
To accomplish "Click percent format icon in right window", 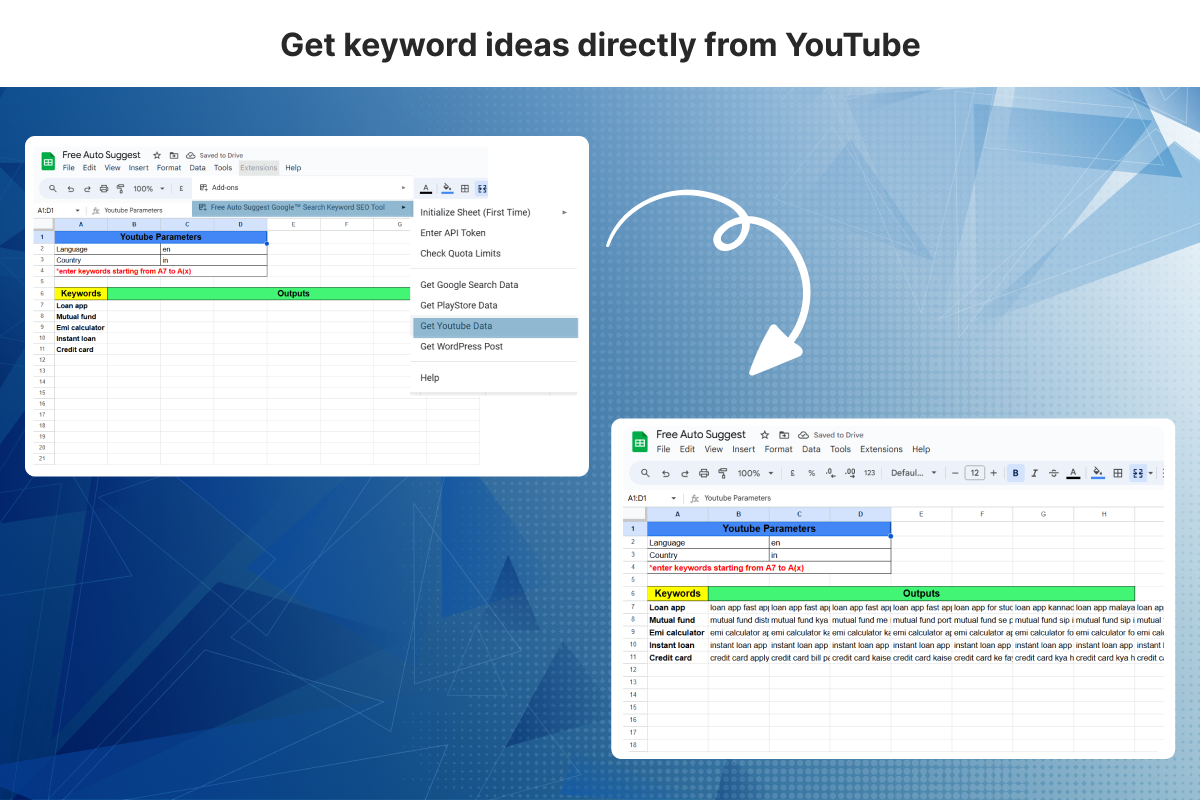I will pos(811,473).
